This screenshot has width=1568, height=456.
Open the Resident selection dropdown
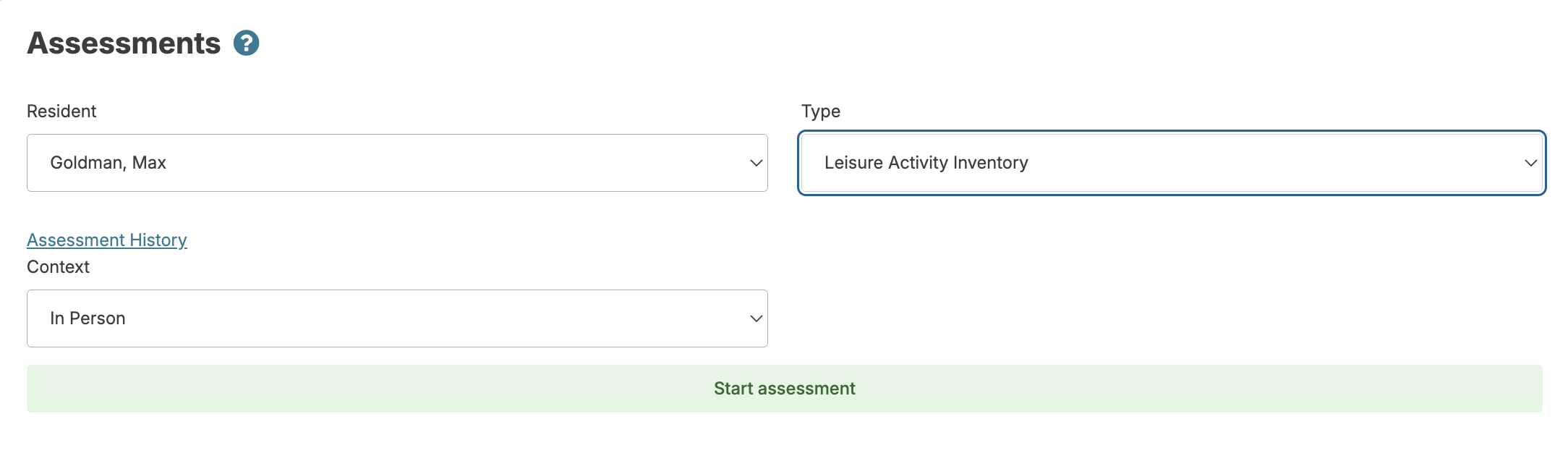click(396, 163)
